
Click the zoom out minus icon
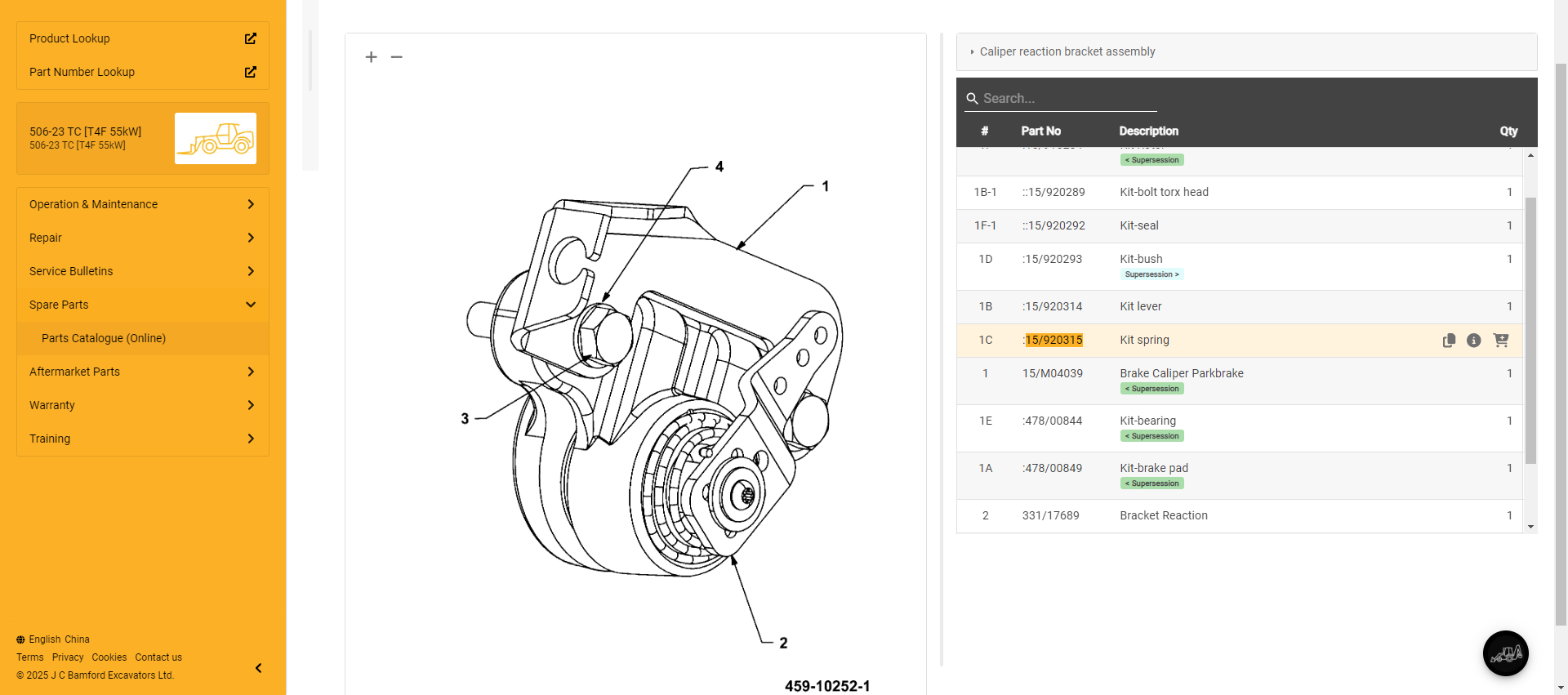coord(397,57)
